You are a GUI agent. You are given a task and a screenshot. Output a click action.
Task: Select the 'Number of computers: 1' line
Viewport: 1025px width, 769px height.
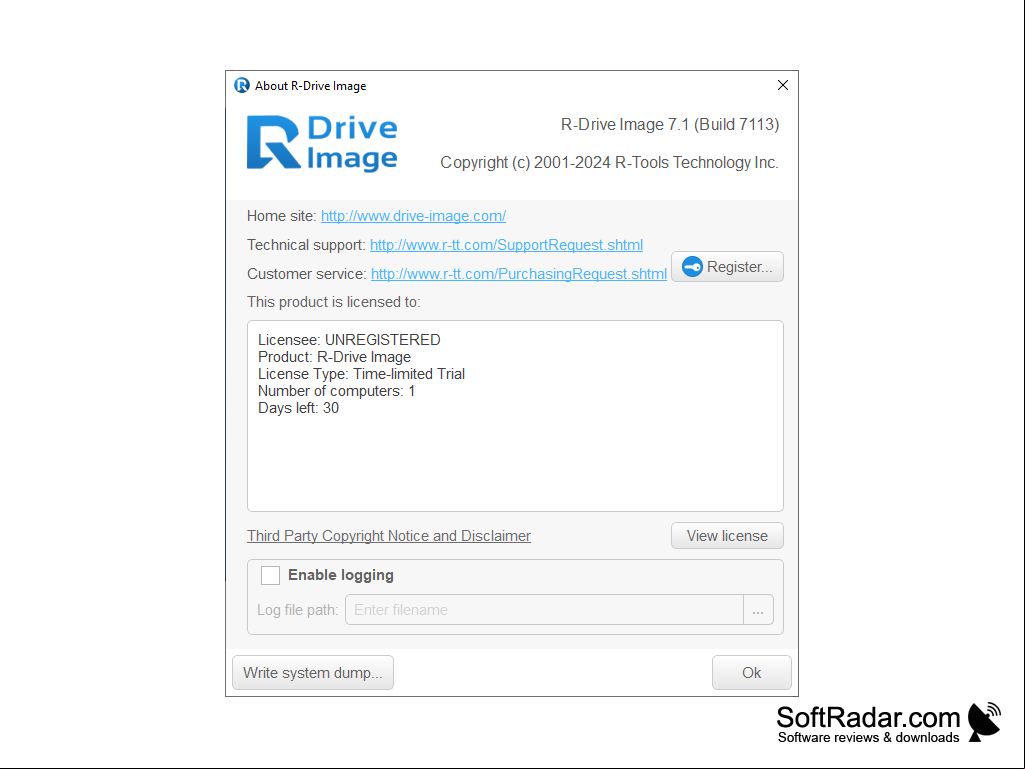(x=337, y=391)
